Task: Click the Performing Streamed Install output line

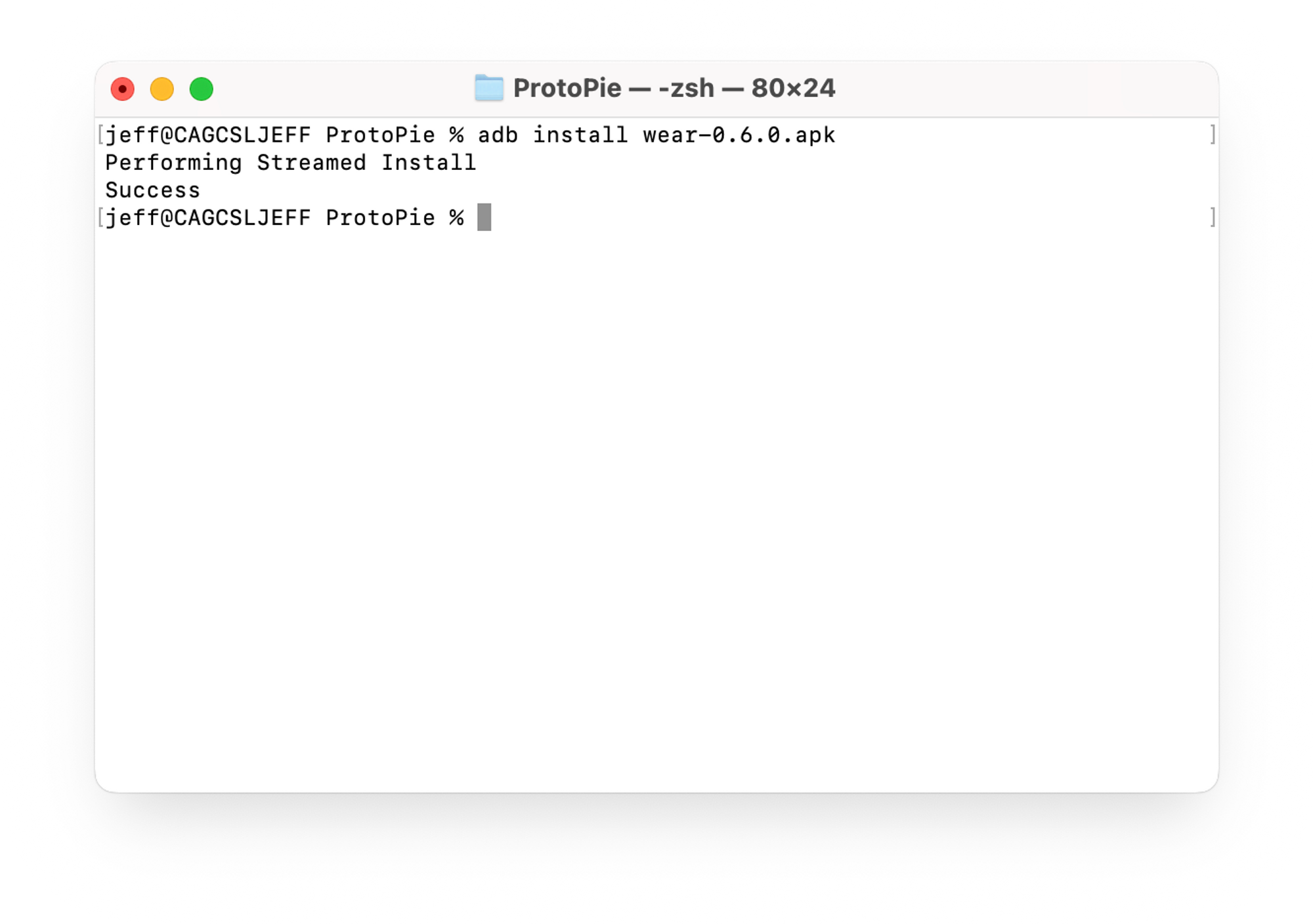Action: click(291, 163)
